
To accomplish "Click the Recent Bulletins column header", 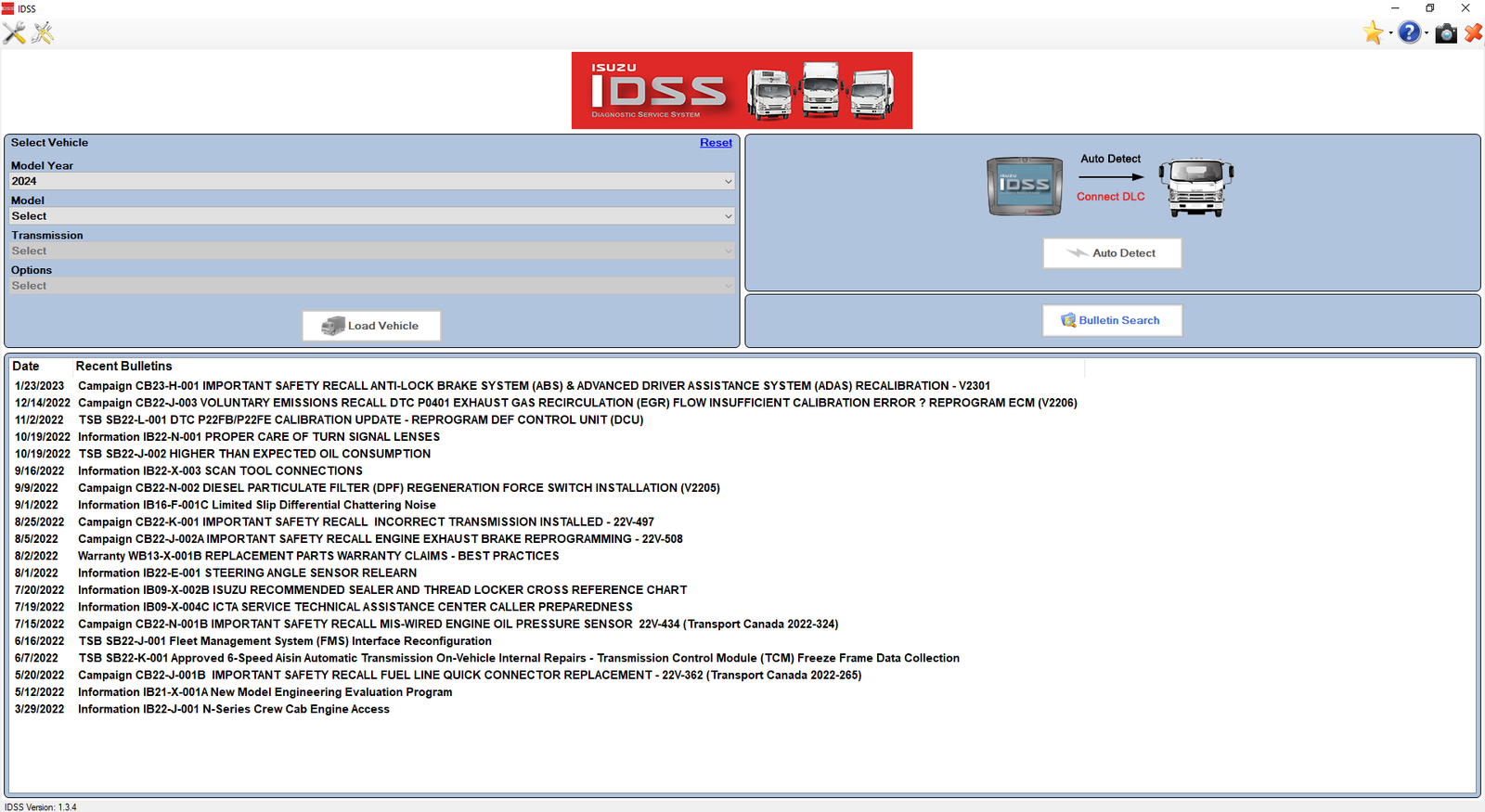I will [123, 367].
